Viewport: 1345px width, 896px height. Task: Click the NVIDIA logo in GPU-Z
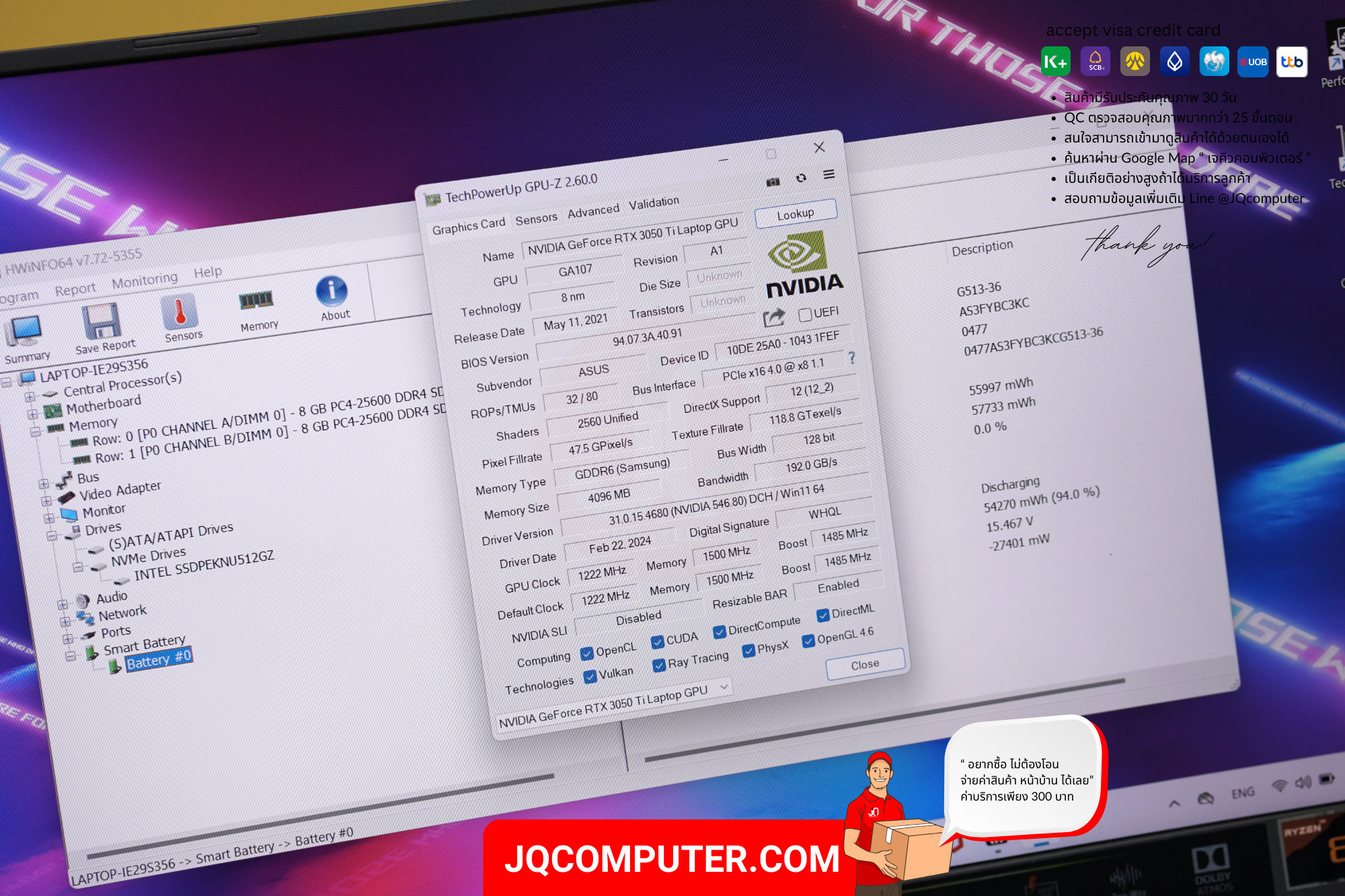tap(803, 266)
